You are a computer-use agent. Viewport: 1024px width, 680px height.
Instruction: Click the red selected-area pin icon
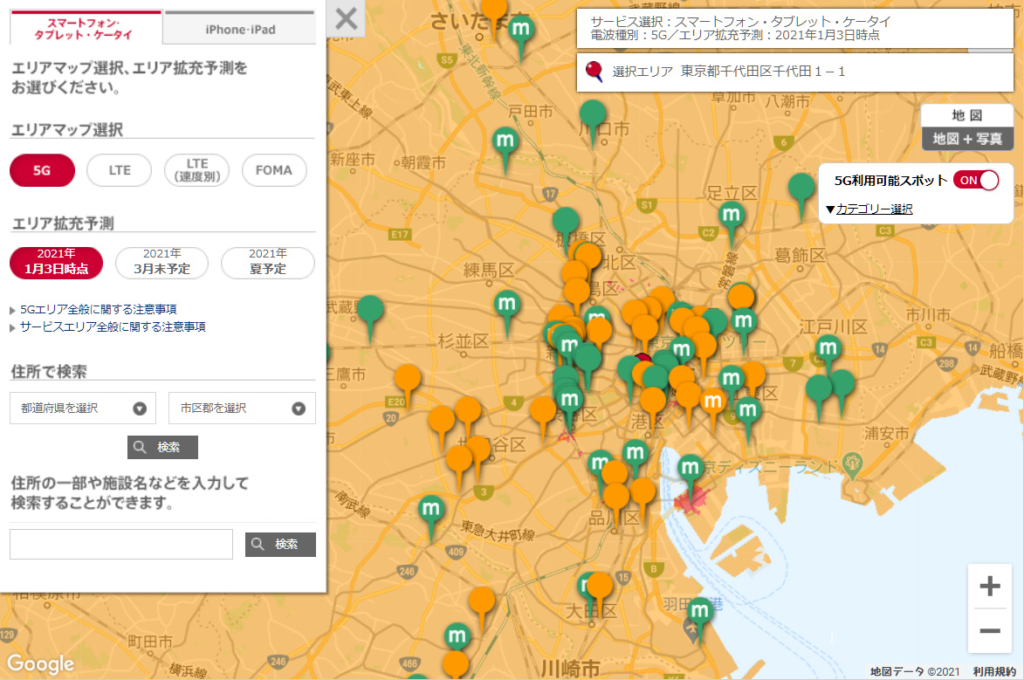(x=594, y=71)
